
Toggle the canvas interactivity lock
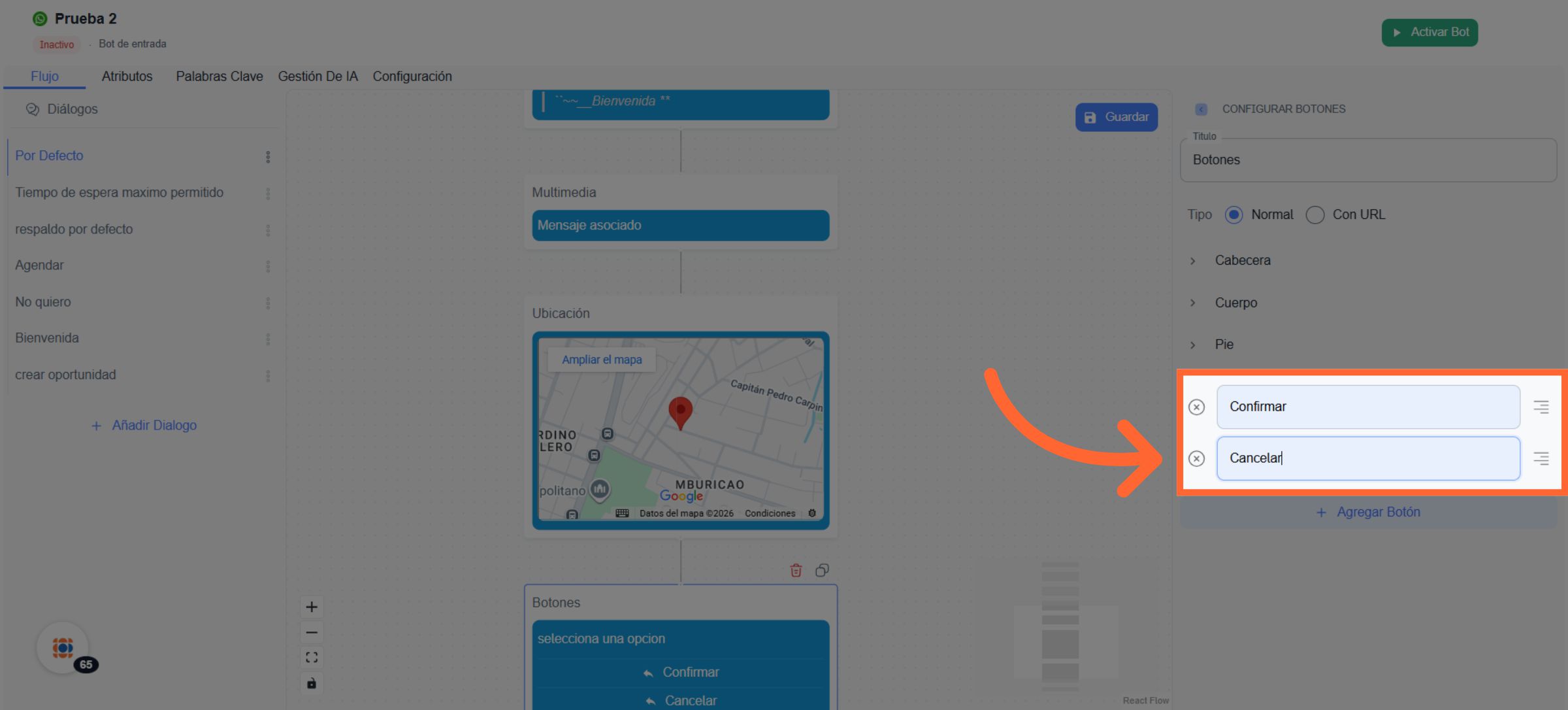pos(312,683)
